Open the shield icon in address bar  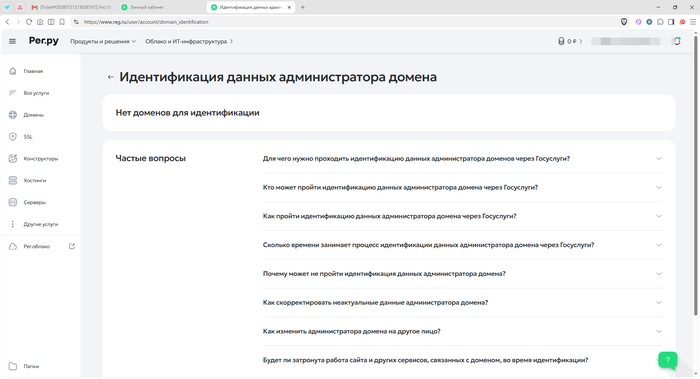[x=624, y=22]
